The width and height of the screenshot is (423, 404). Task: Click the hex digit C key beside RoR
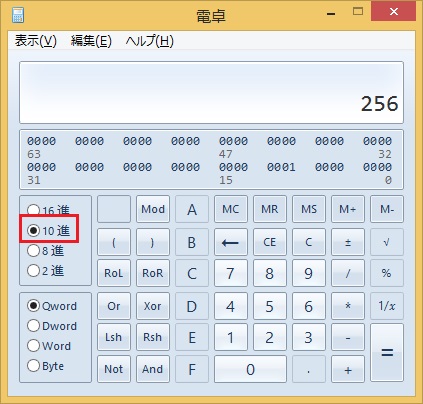coord(192,273)
